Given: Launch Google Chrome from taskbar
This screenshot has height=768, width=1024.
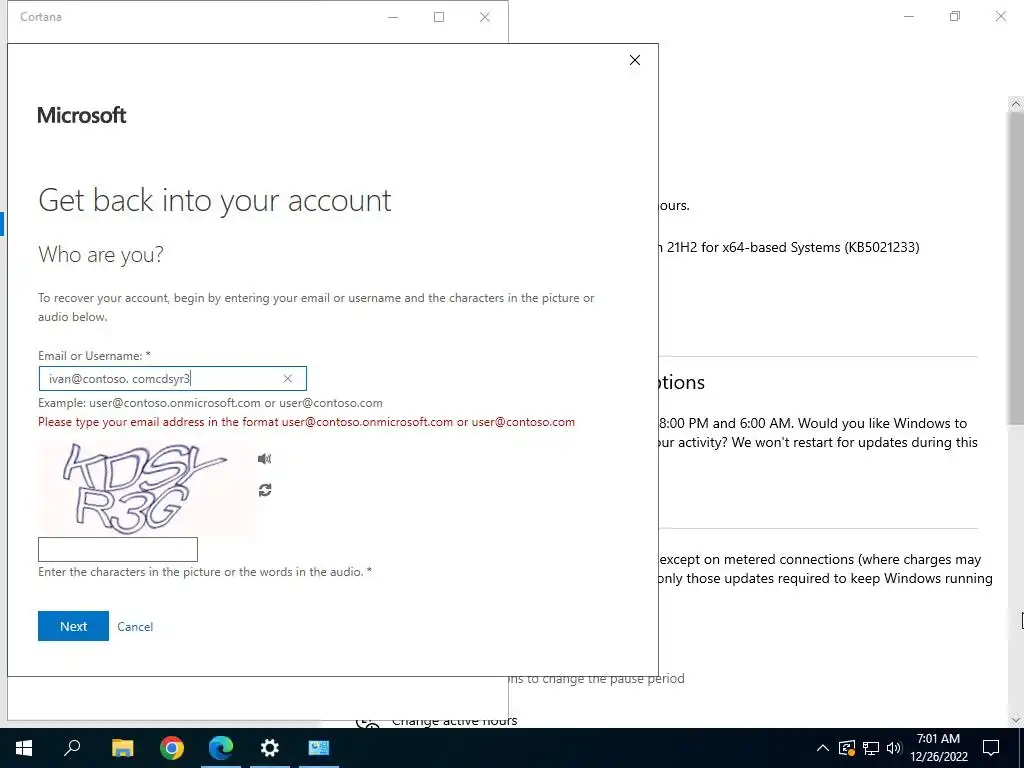Looking at the screenshot, I should [172, 748].
